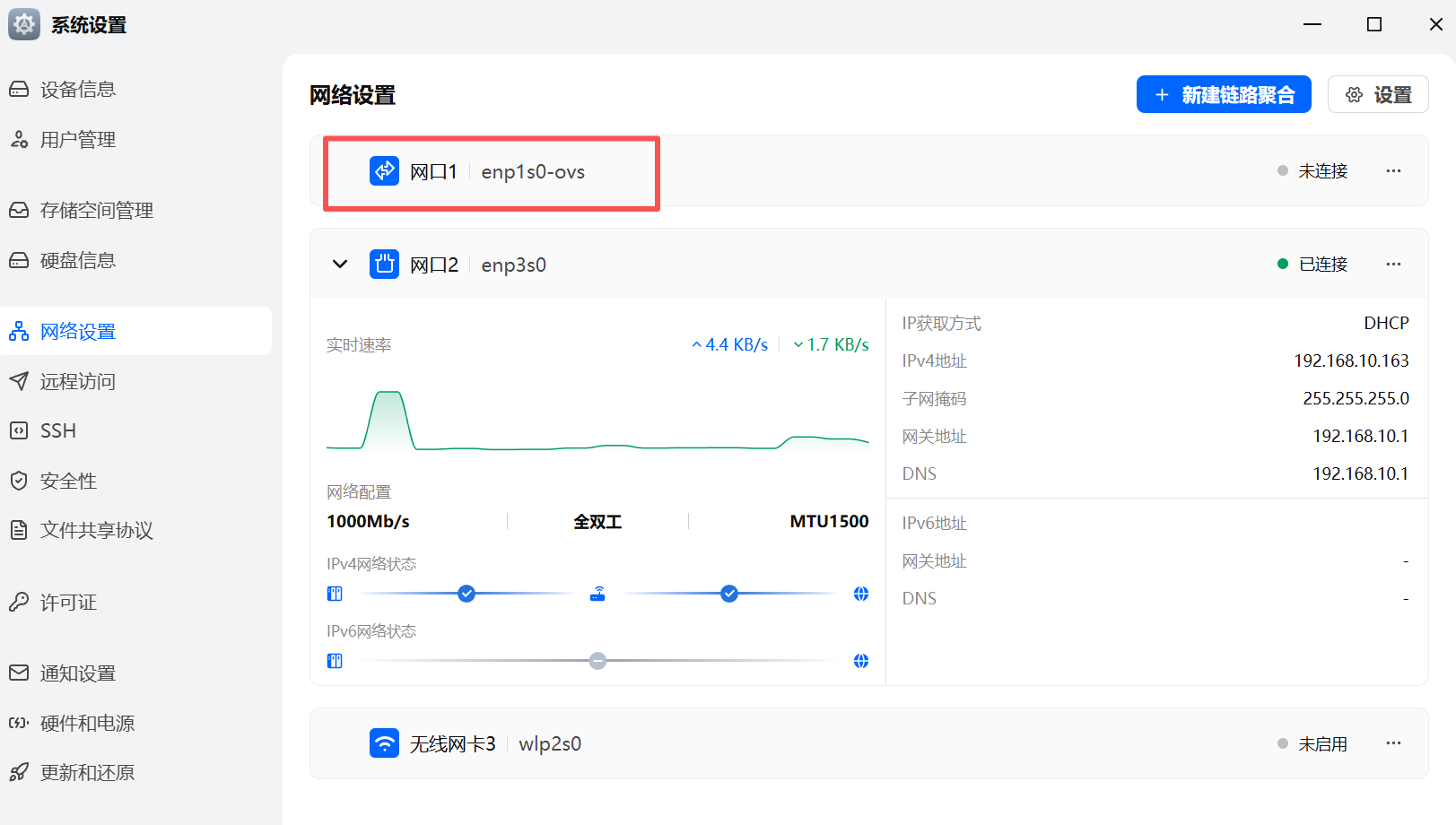The width and height of the screenshot is (1456, 825).
Task: Click the file sharing protocol document icon
Action: pyautogui.click(x=19, y=530)
